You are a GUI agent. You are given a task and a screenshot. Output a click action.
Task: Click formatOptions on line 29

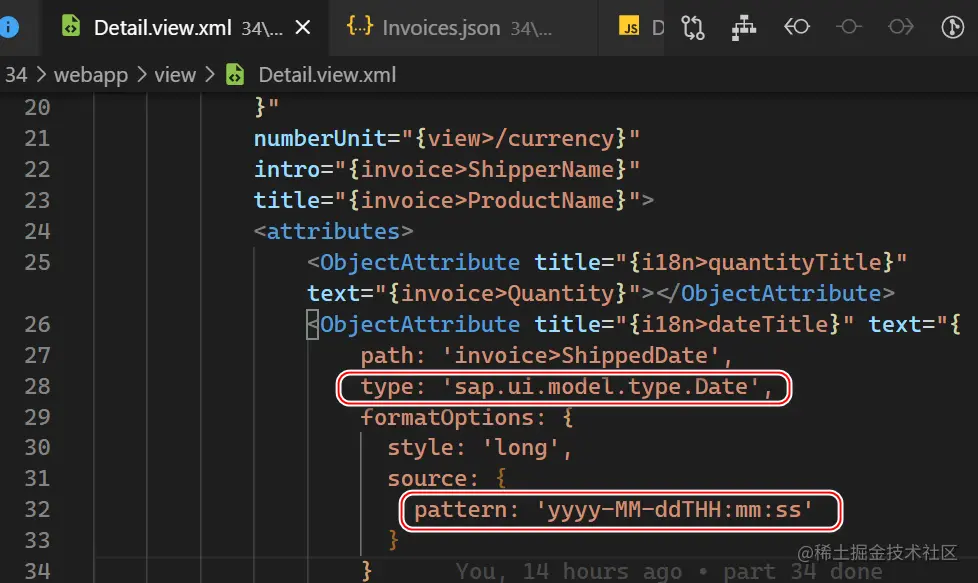447,418
